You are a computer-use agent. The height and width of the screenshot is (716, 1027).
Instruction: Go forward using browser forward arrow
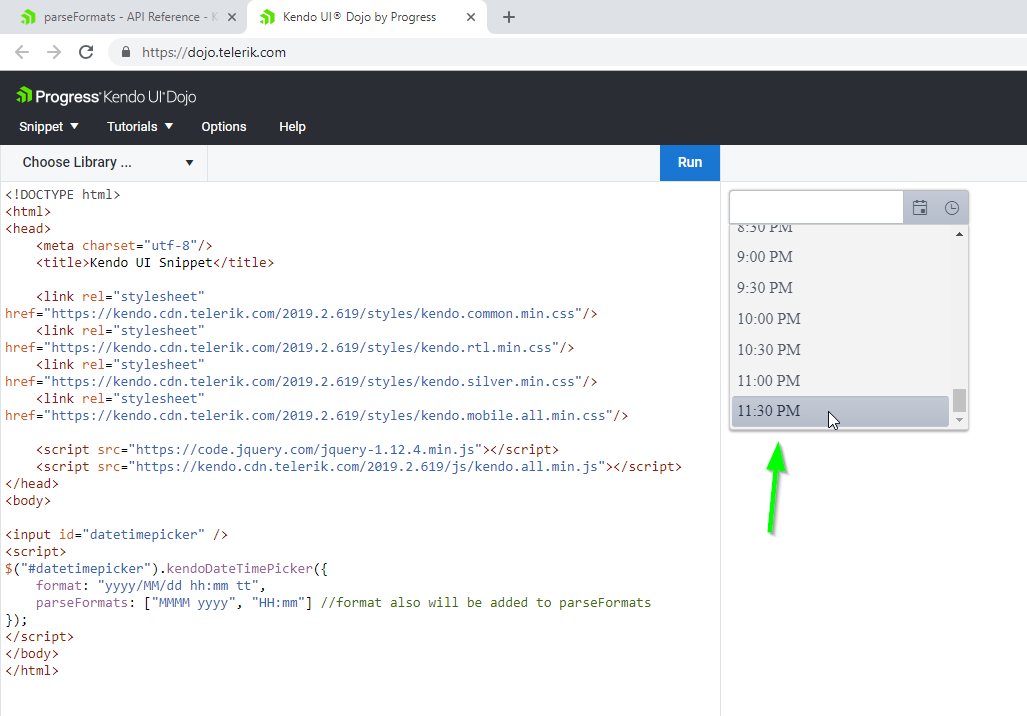pos(54,52)
